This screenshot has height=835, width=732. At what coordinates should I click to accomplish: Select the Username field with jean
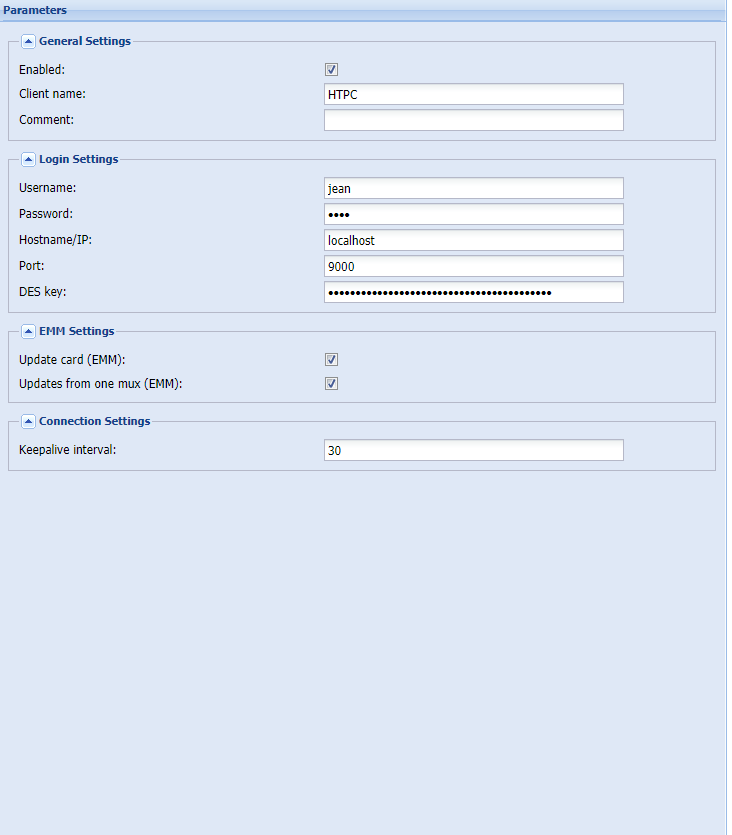click(473, 188)
